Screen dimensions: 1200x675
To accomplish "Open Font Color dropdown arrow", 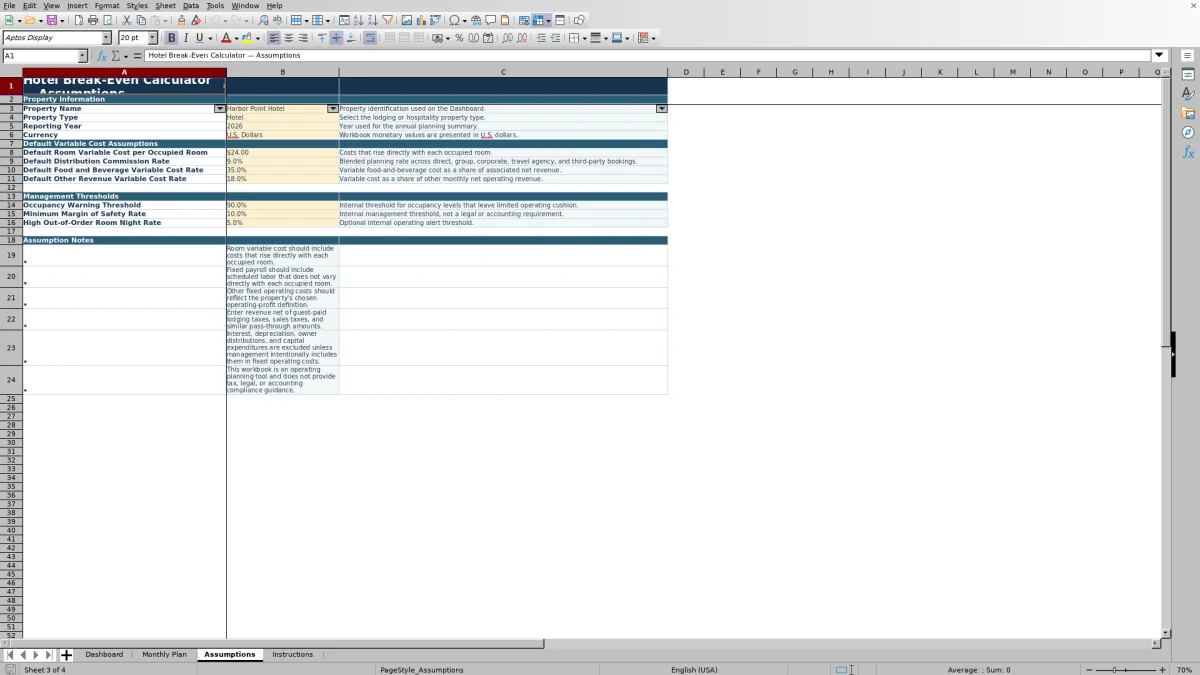I will point(236,38).
